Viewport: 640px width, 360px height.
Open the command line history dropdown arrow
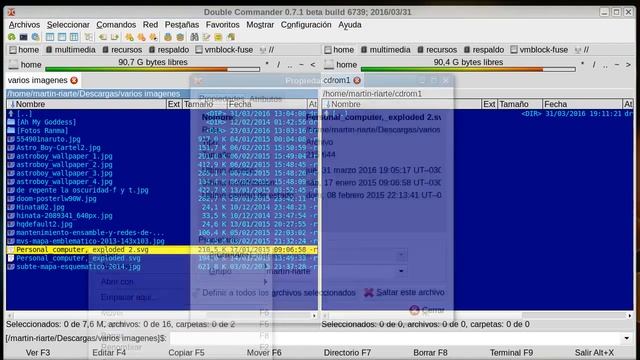(x=627, y=338)
